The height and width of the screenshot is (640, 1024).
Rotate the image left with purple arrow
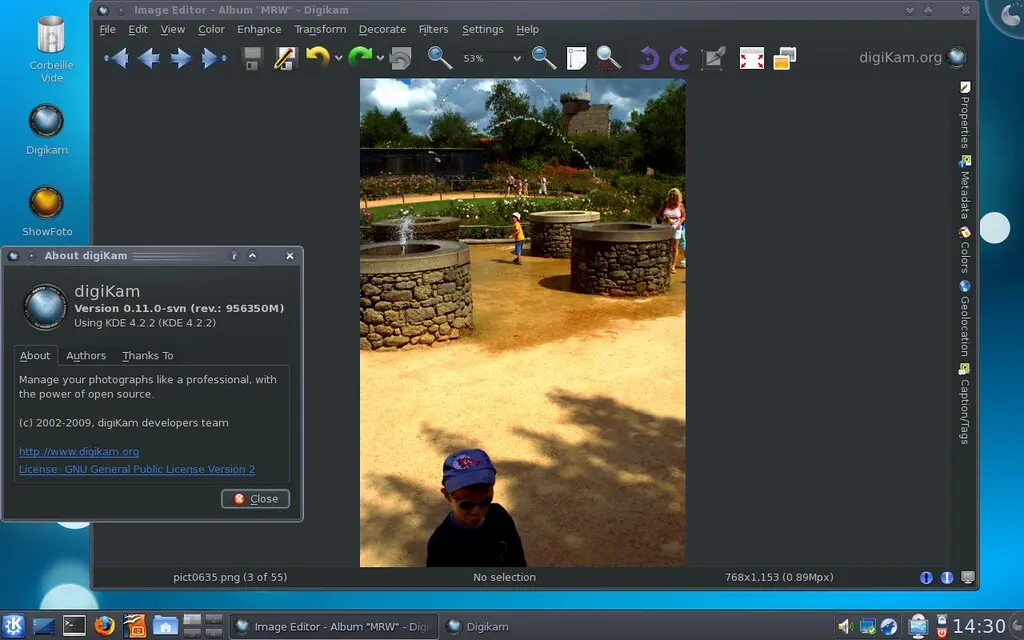pyautogui.click(x=648, y=58)
